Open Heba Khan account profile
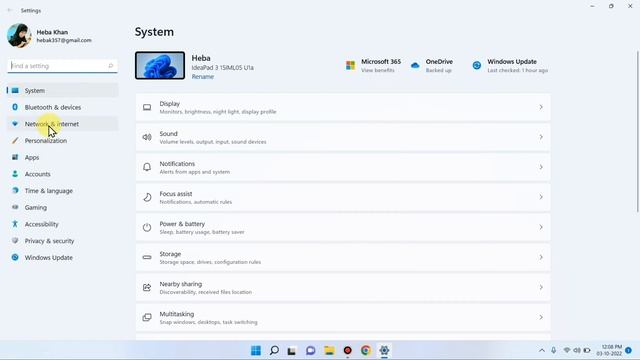 (x=49, y=36)
